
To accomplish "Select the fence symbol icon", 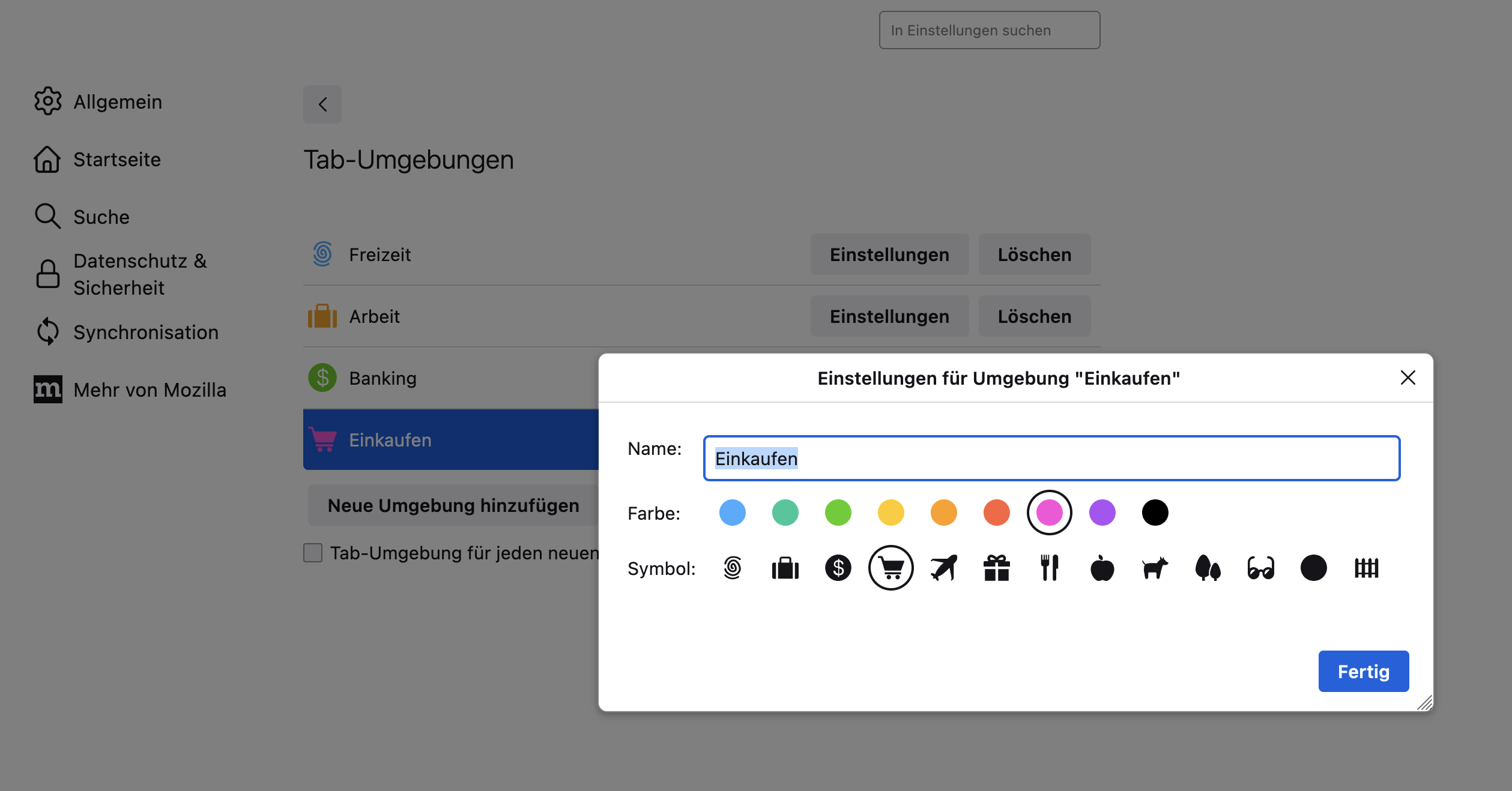I will click(x=1366, y=568).
